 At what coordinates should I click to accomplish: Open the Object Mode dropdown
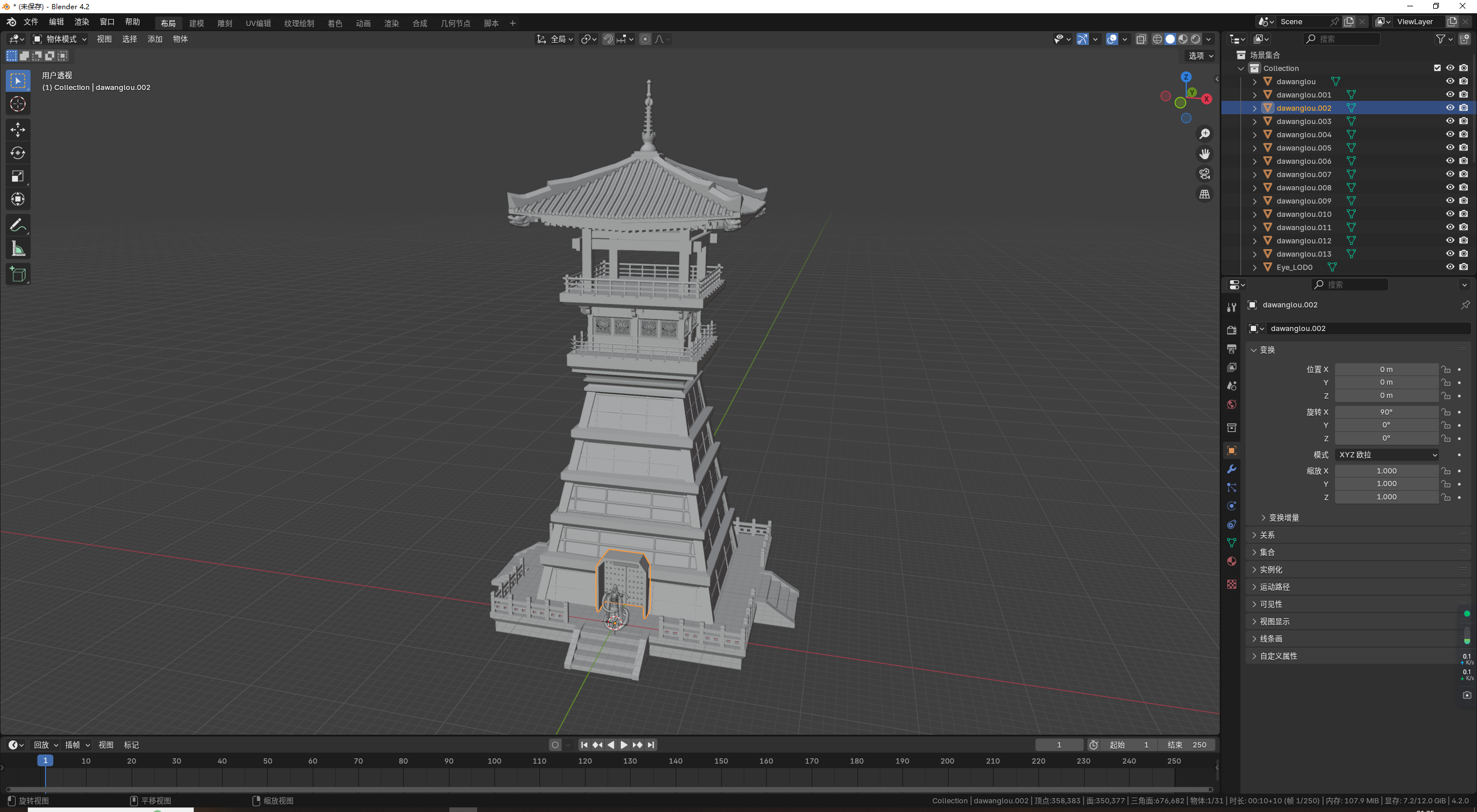coord(60,39)
